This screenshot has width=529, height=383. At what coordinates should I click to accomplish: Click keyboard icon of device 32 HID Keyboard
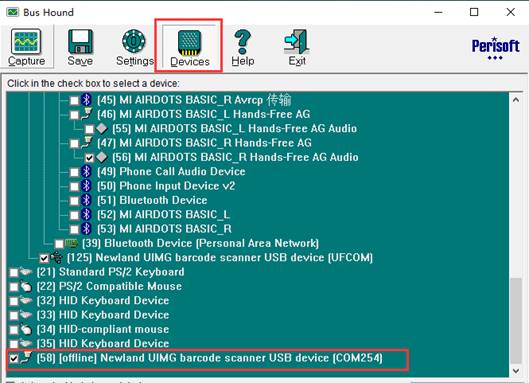tap(26, 300)
